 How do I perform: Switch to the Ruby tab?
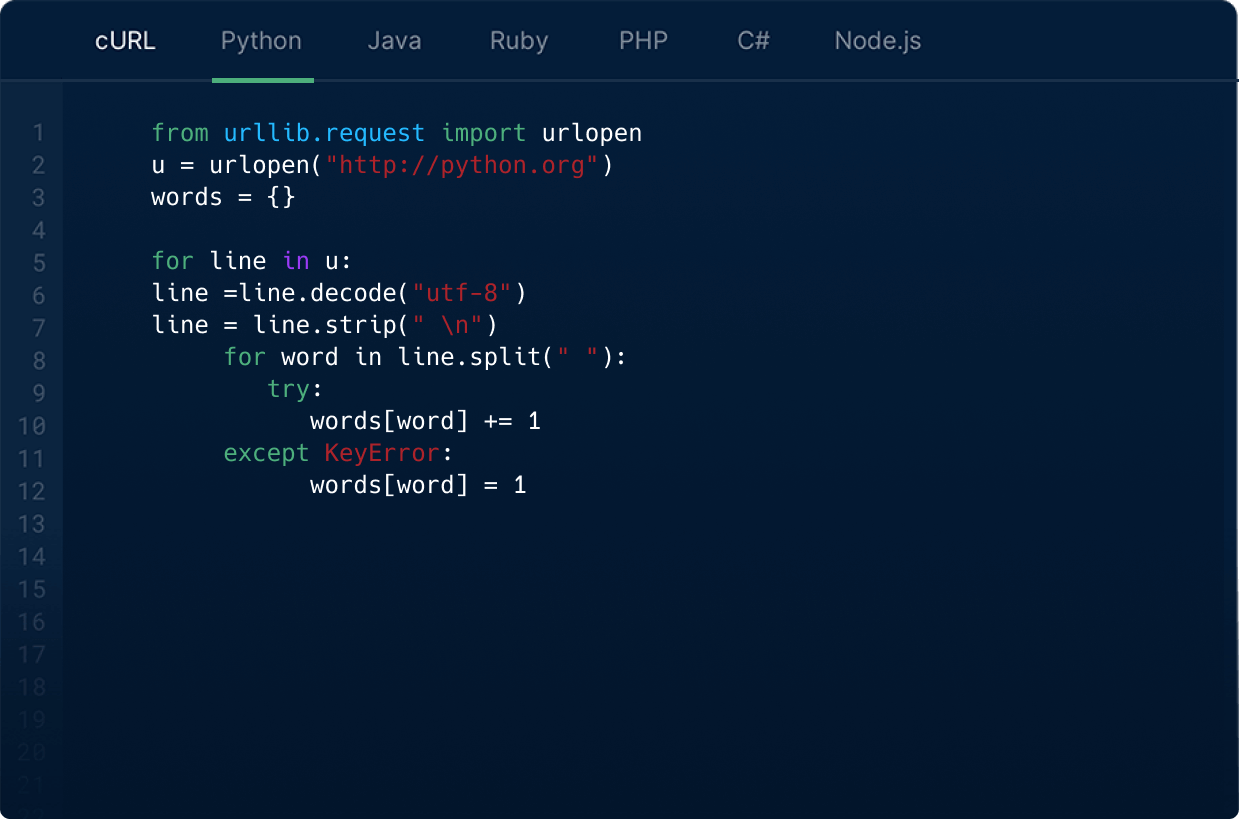[518, 40]
